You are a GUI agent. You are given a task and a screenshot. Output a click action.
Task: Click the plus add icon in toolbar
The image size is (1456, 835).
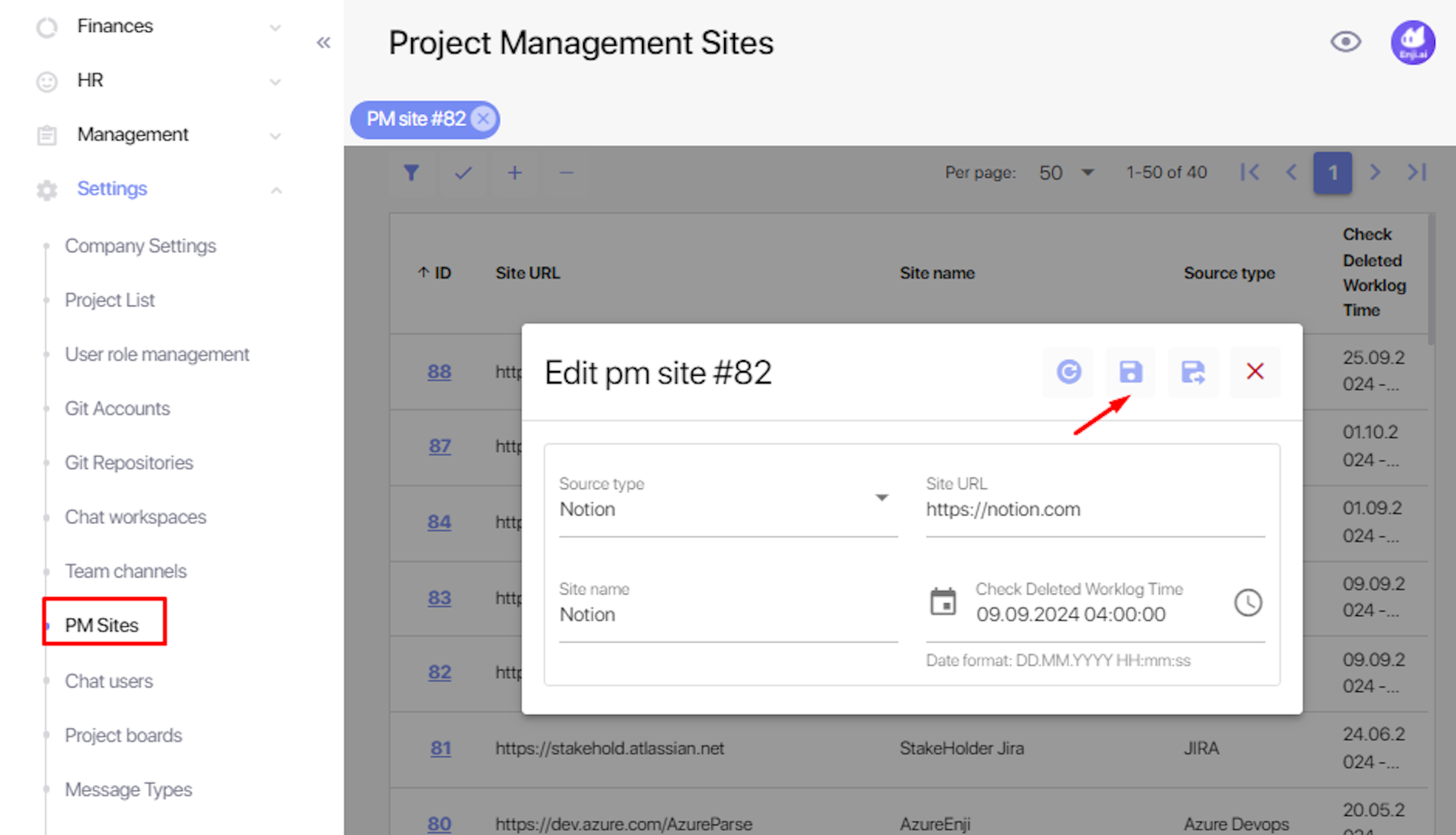tap(514, 172)
